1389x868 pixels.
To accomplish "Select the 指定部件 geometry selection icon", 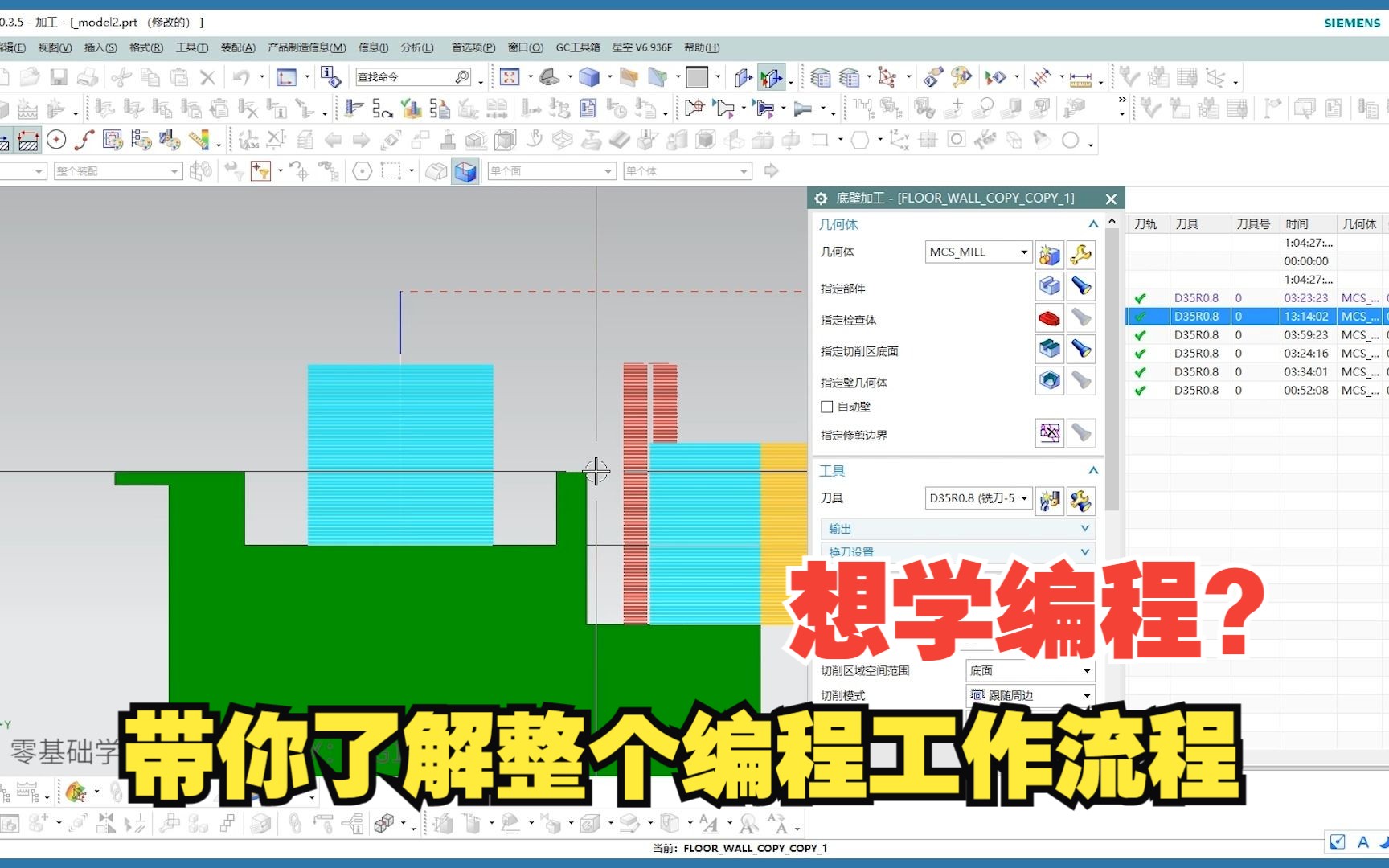I will (x=1049, y=287).
